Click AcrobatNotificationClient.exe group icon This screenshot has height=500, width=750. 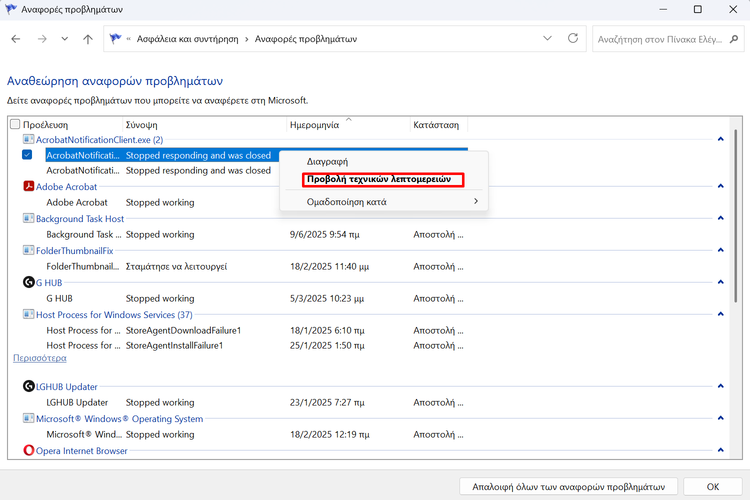(x=28, y=139)
